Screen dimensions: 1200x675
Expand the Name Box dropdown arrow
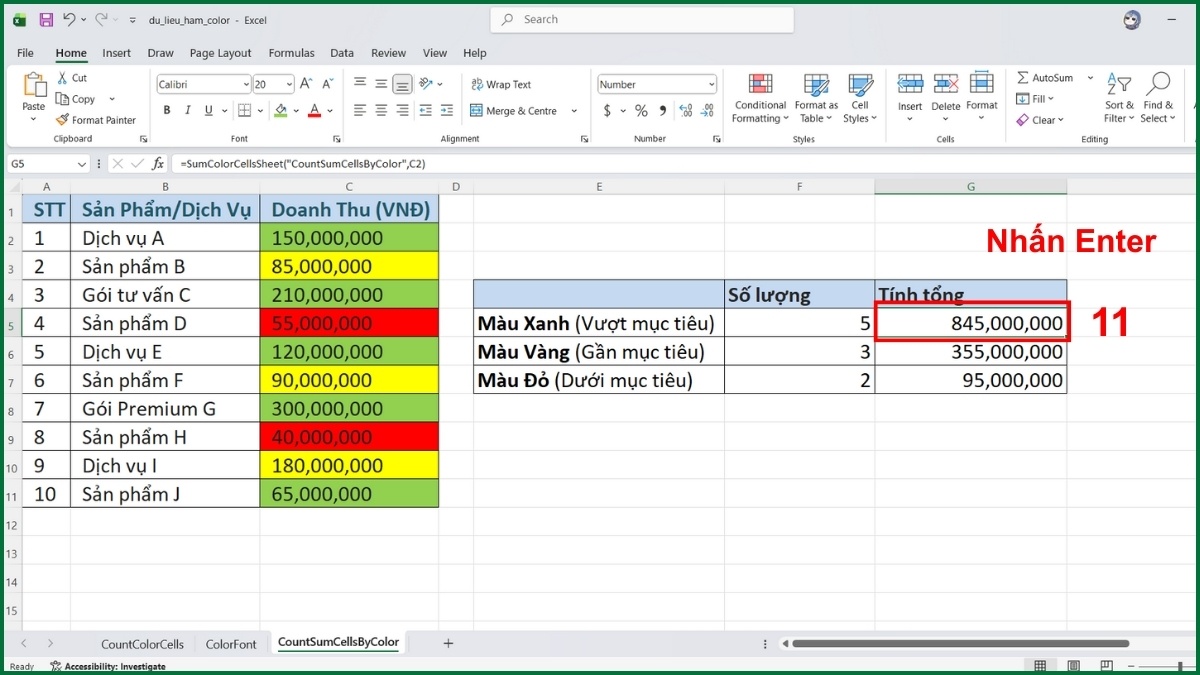coord(82,163)
